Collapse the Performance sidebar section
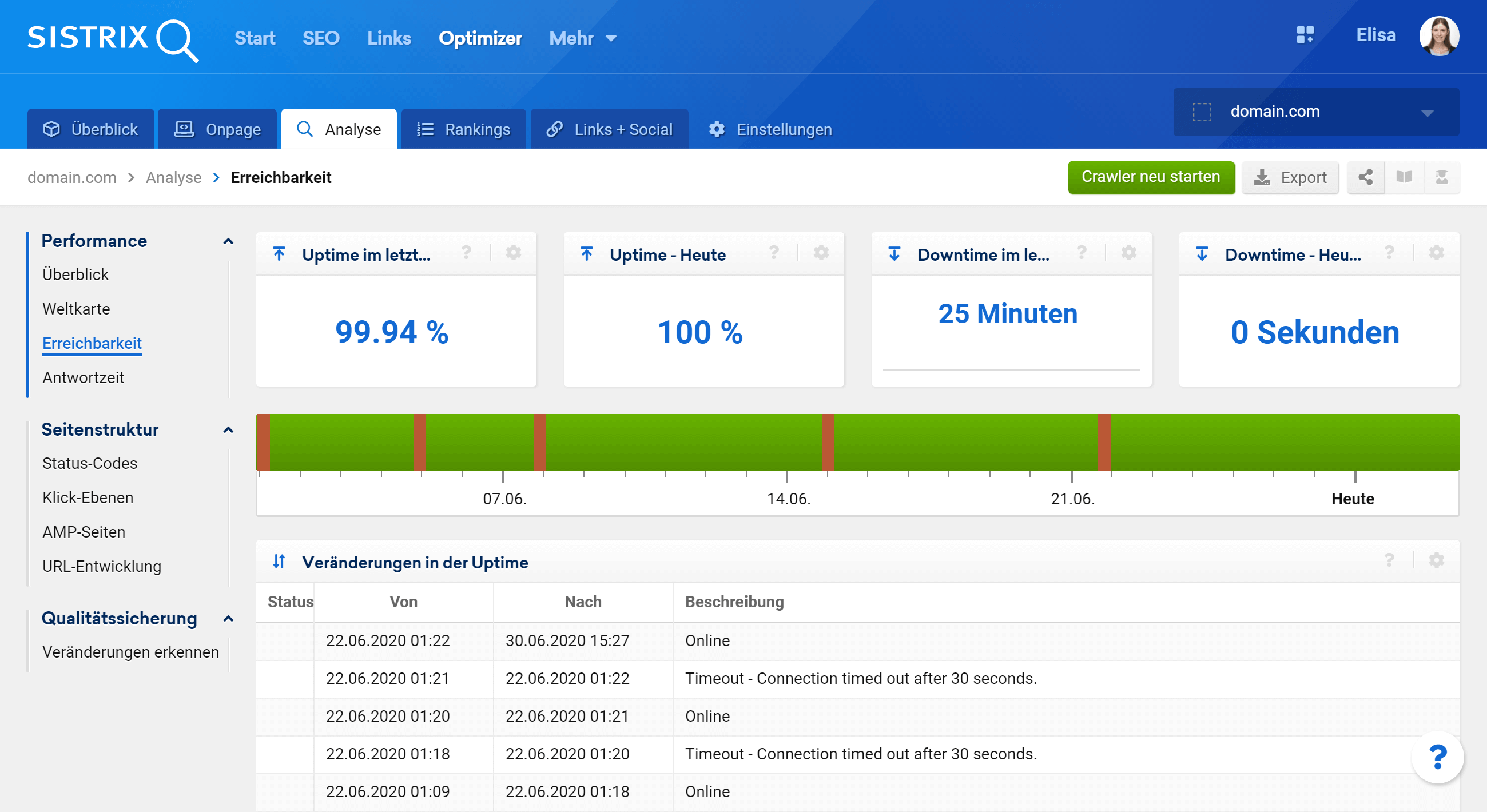The height and width of the screenshot is (812, 1487). [228, 241]
